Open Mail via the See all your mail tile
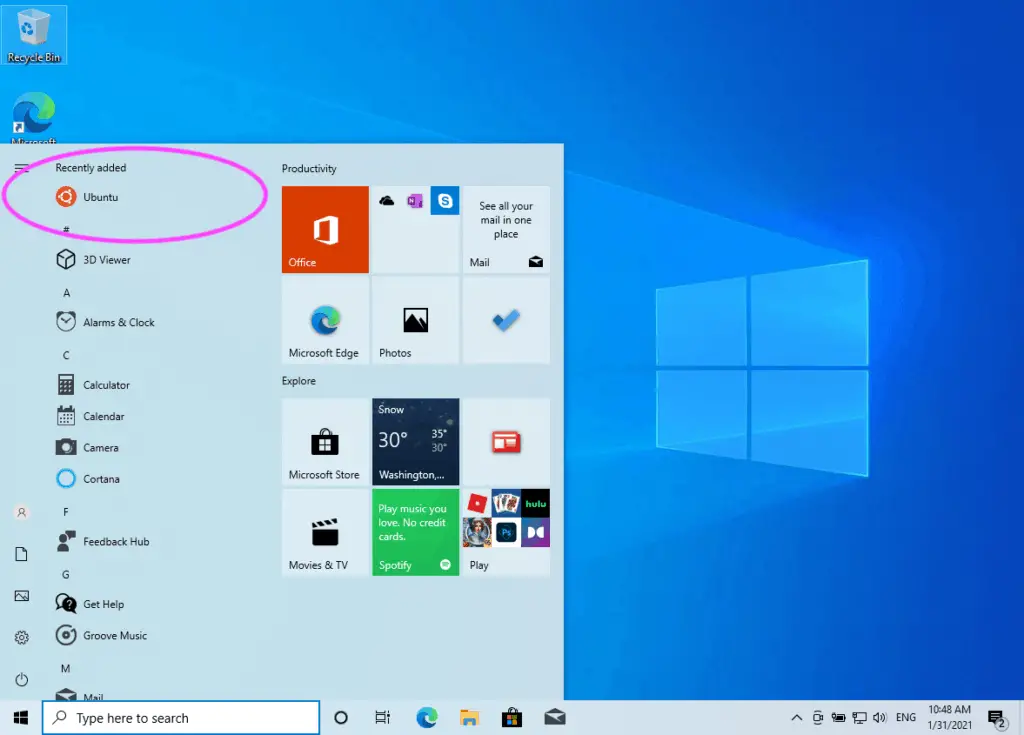The image size is (1024, 735). [x=505, y=229]
